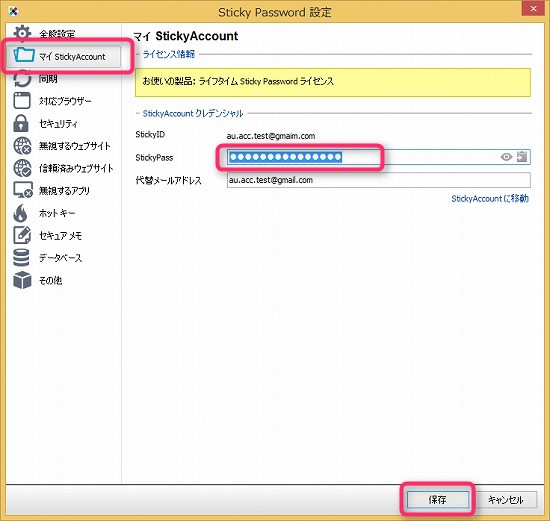Open セキュア メモ section
This screenshot has height=521, width=550.
coord(60,236)
